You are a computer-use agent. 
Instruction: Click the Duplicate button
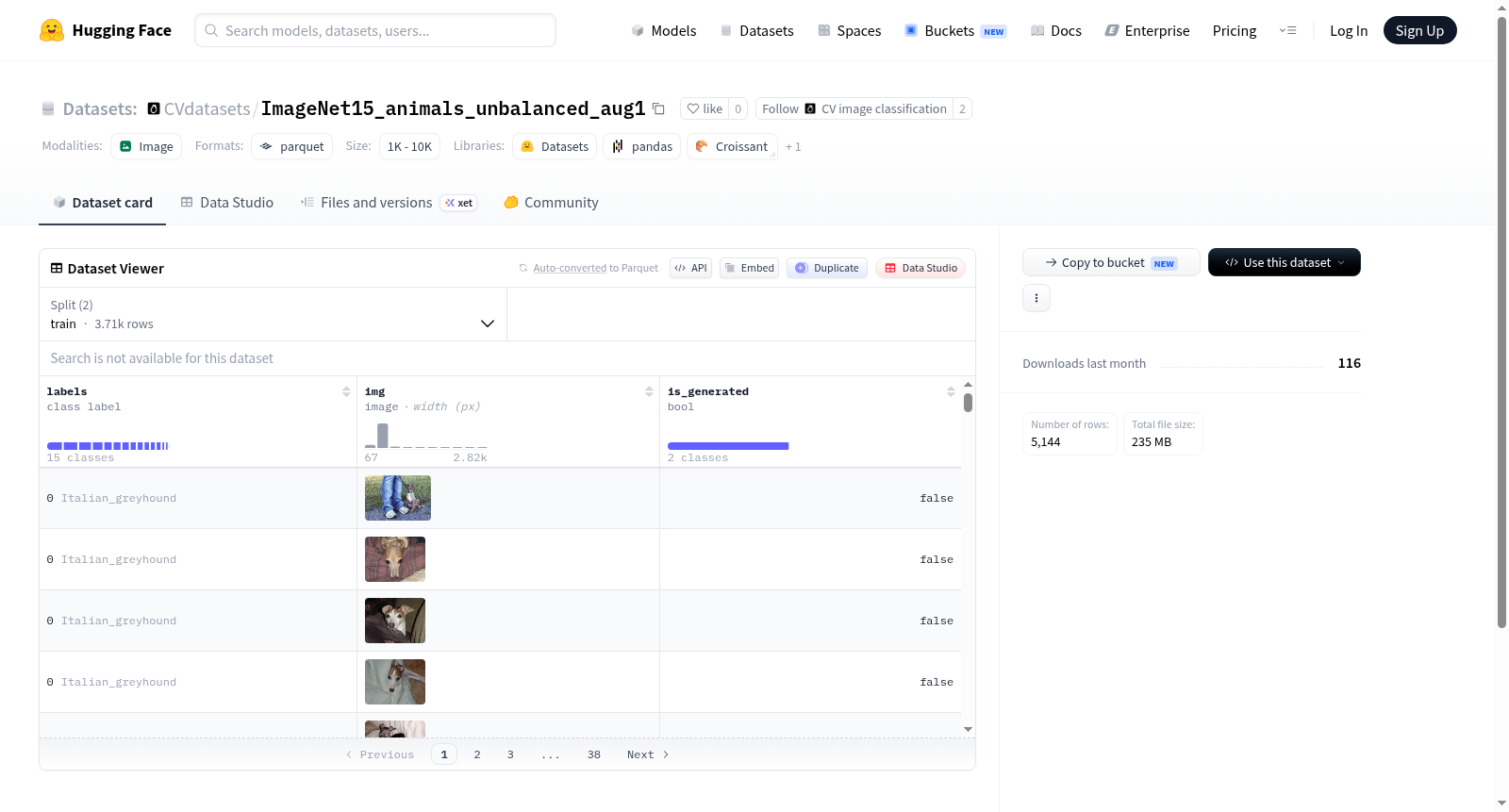[x=827, y=268]
